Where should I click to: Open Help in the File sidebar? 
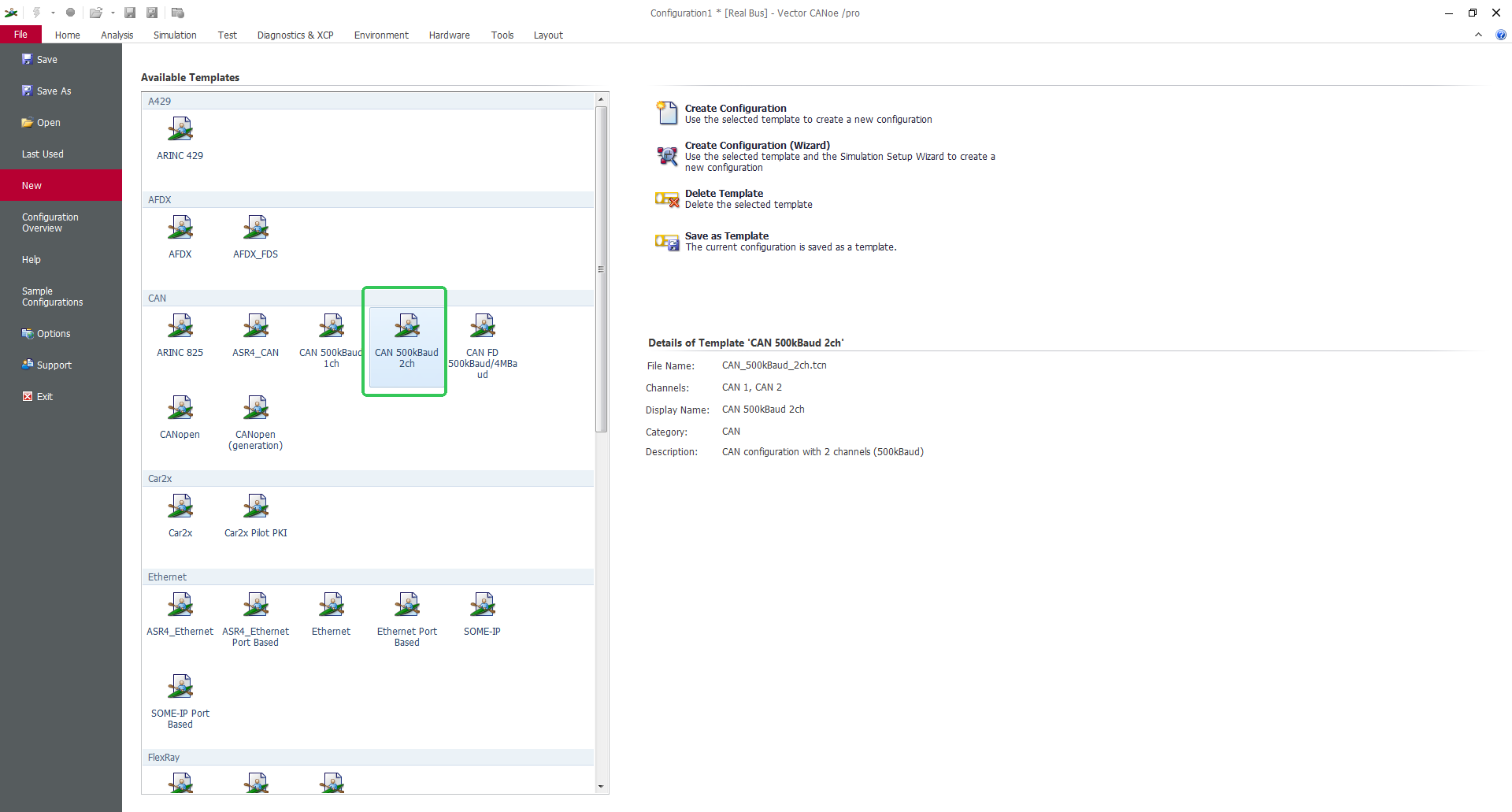61,260
